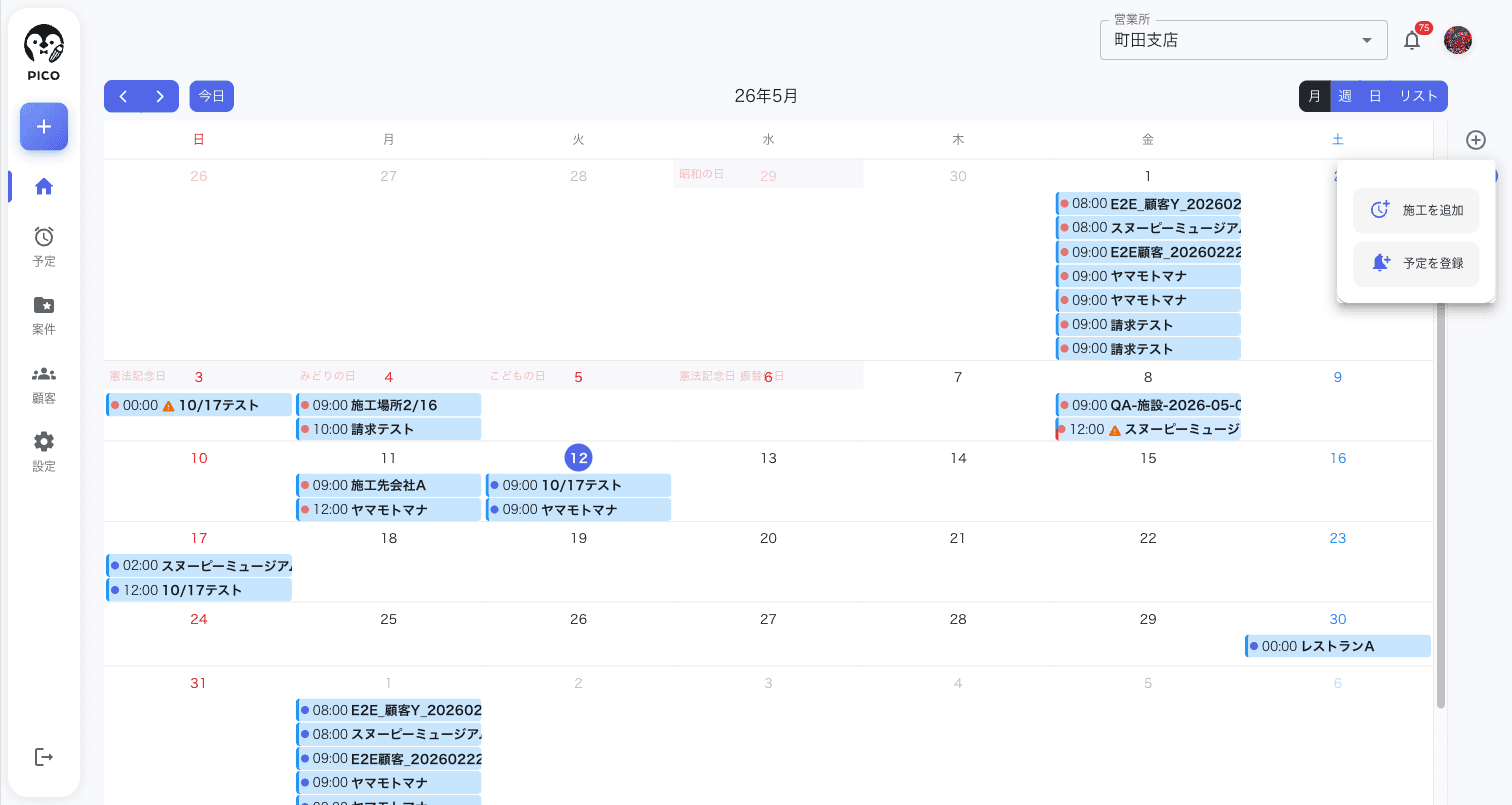Screen dimensions: 1512x805
Task: Open June 1 08:00 E2E_顧客Y event
Action: (389, 710)
